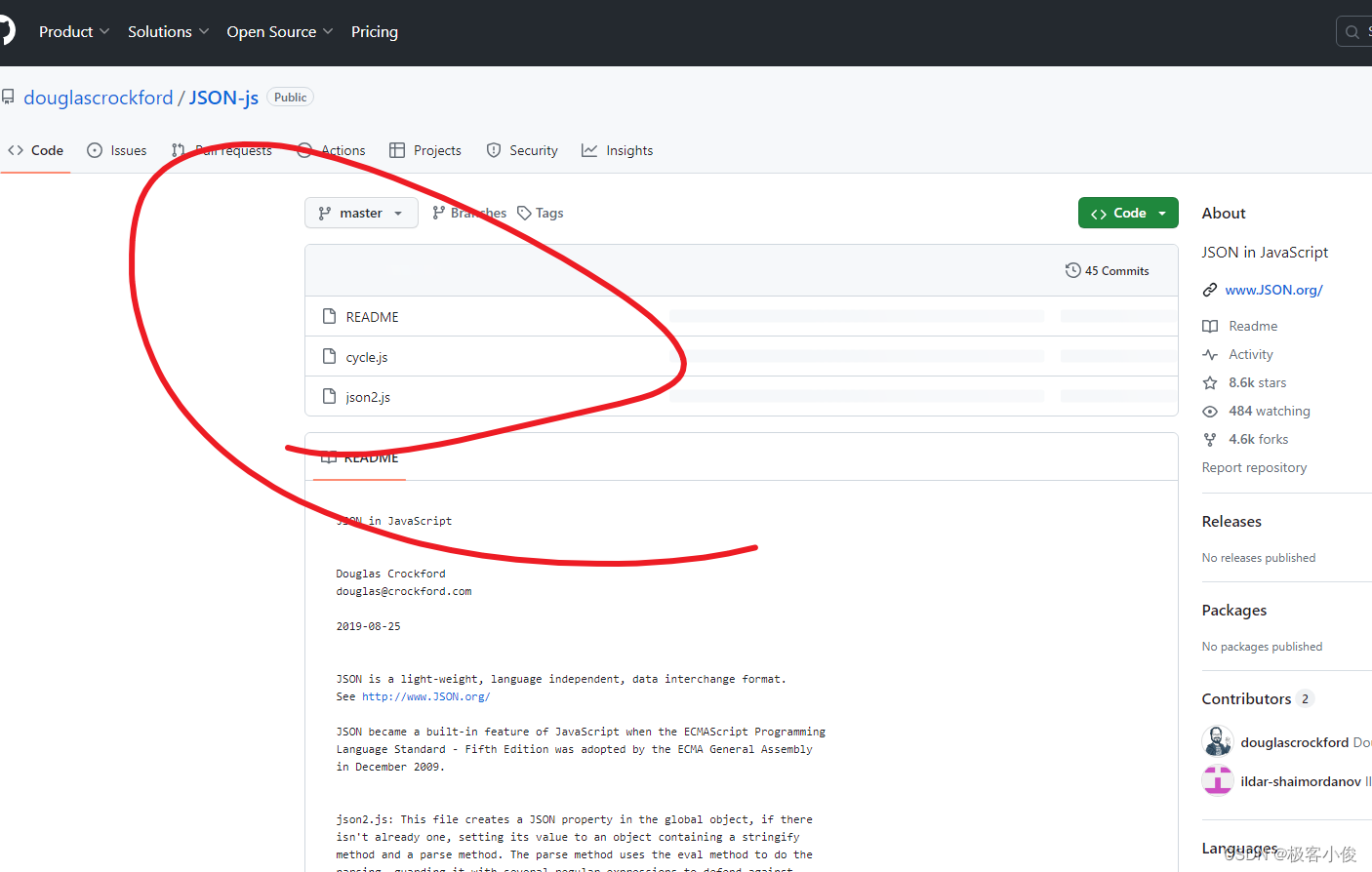This screenshot has width=1372, height=872.
Task: View the 8.6k stars list
Action: (1258, 382)
